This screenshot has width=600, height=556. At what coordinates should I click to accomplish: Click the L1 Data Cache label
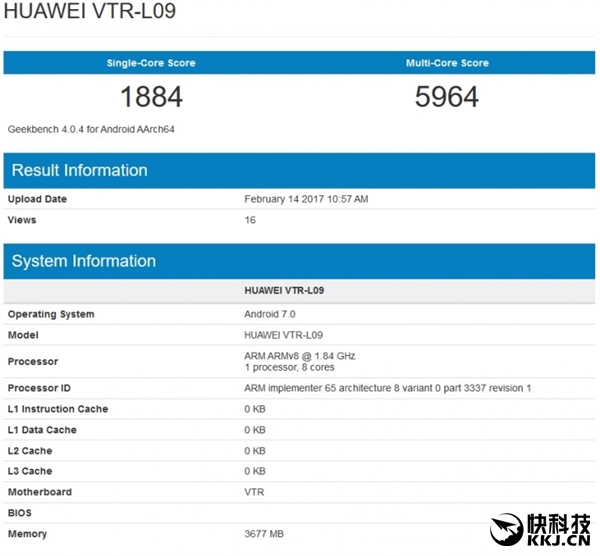[42, 430]
